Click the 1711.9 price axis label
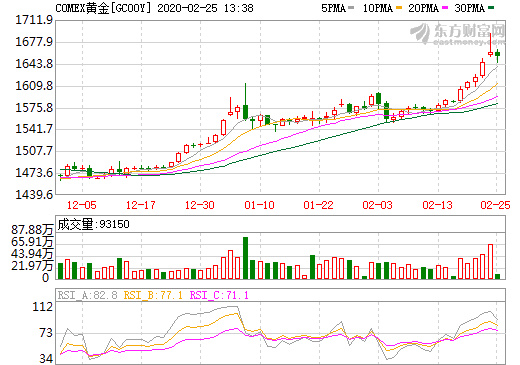This screenshot has height=365, width=520. pyautogui.click(x=34, y=20)
